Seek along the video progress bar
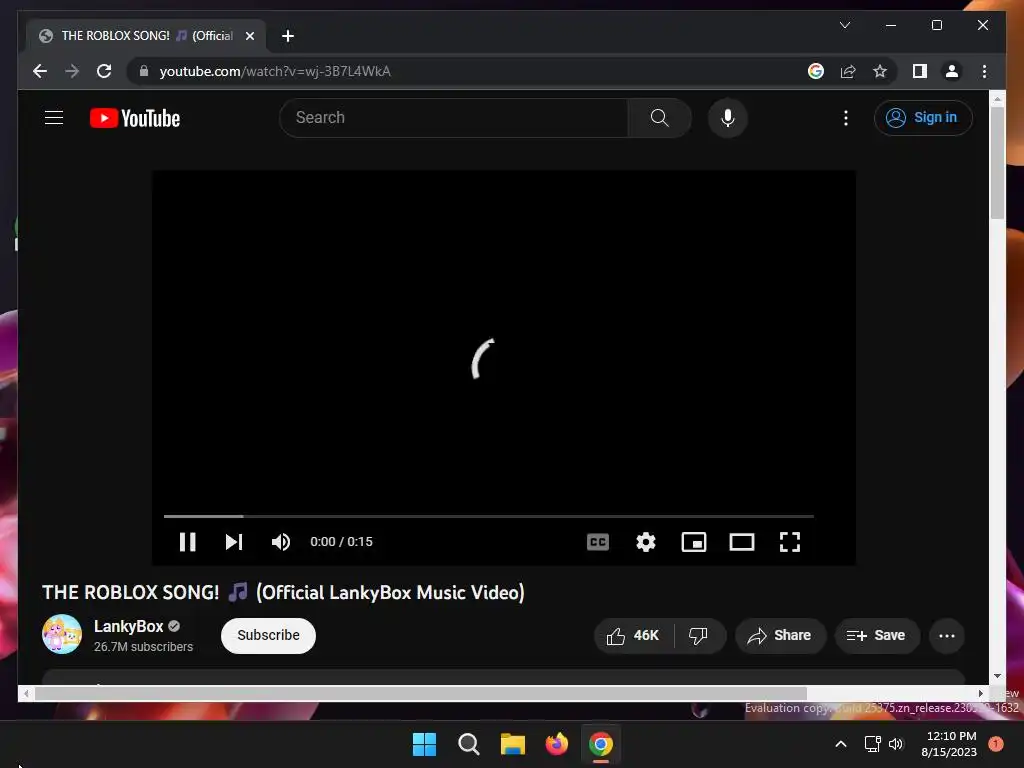Screen dimensions: 1024x768 pyautogui.click(x=488, y=516)
